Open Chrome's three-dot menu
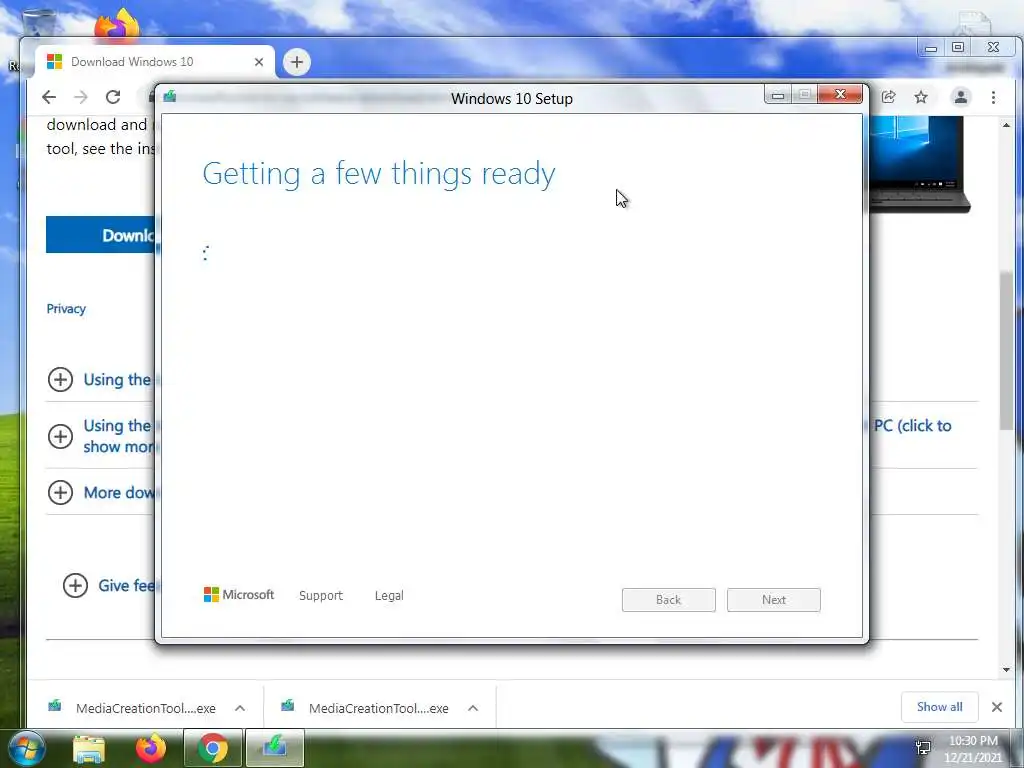This screenshot has height=768, width=1024. coord(993,97)
